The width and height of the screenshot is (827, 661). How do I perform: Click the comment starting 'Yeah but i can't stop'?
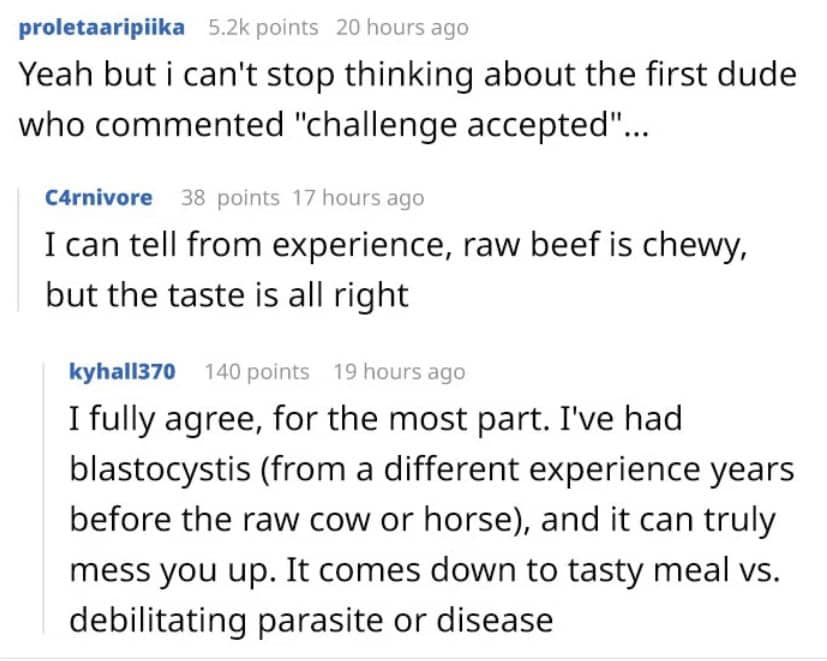pyautogui.click(x=407, y=99)
